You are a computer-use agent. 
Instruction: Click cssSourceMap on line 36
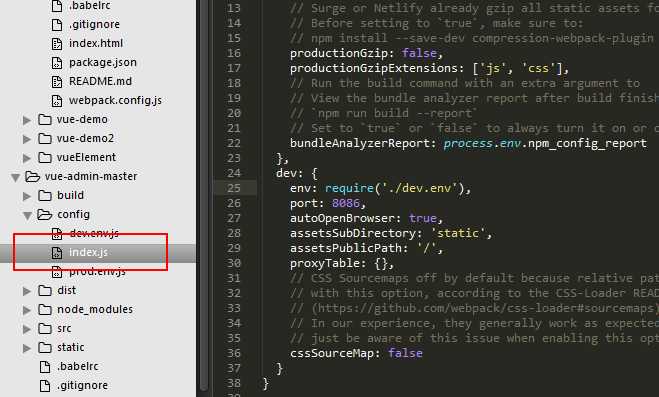click(332, 353)
